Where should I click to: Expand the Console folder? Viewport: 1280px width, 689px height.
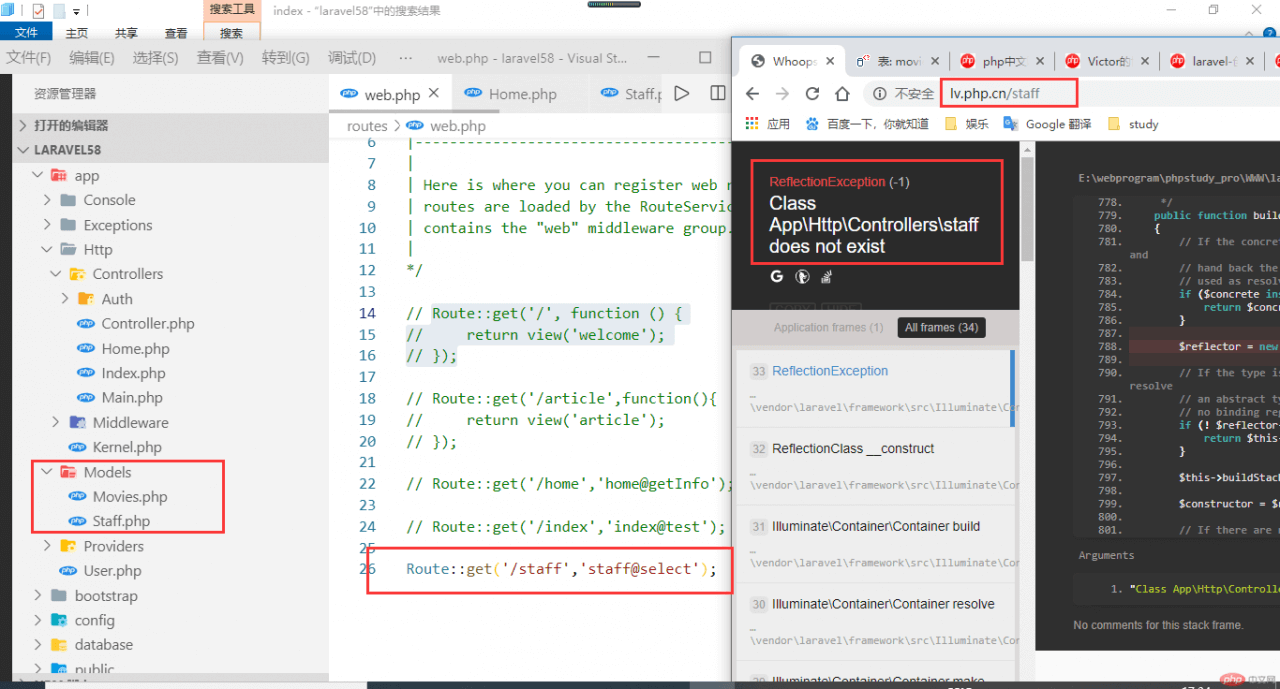[48, 200]
